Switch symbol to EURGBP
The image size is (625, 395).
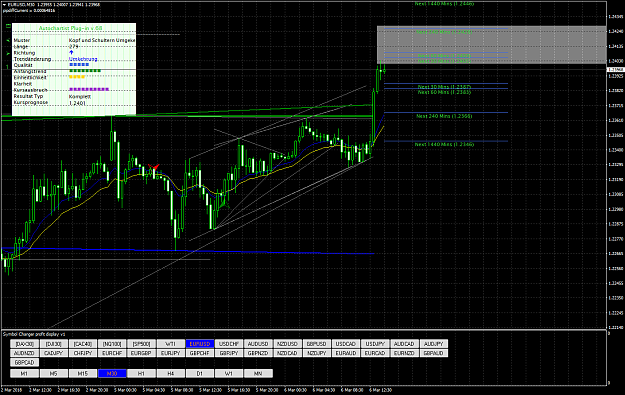point(142,353)
